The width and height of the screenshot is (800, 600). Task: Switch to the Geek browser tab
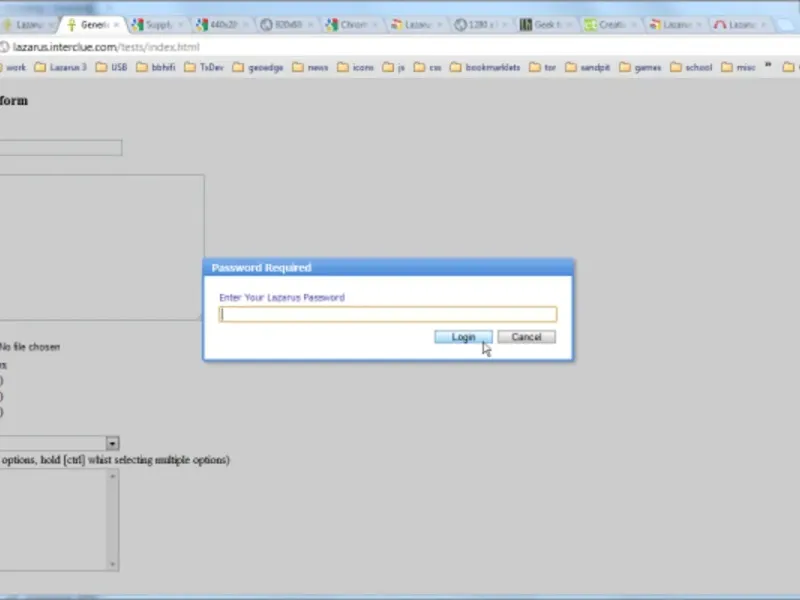click(x=546, y=24)
